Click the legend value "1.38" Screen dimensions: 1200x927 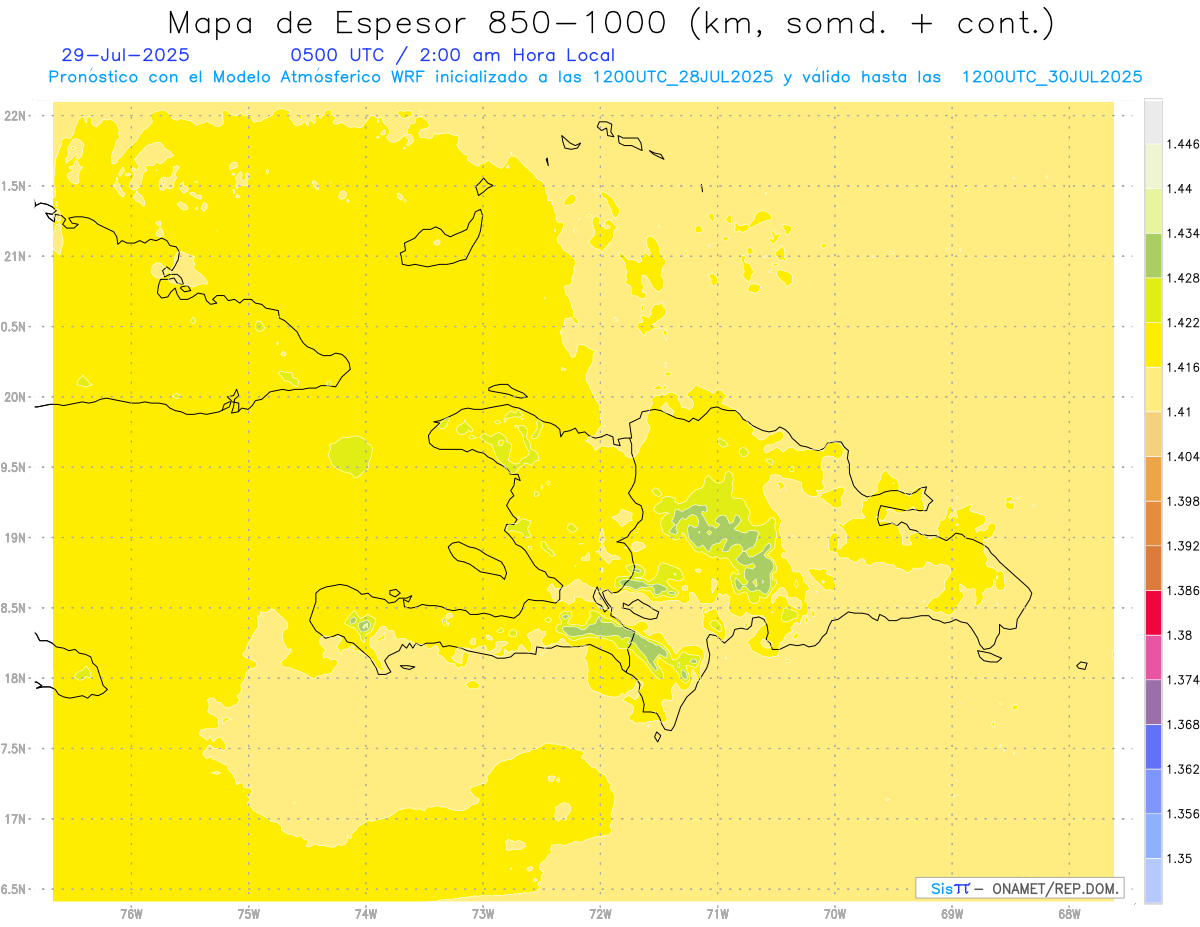(x=1180, y=635)
